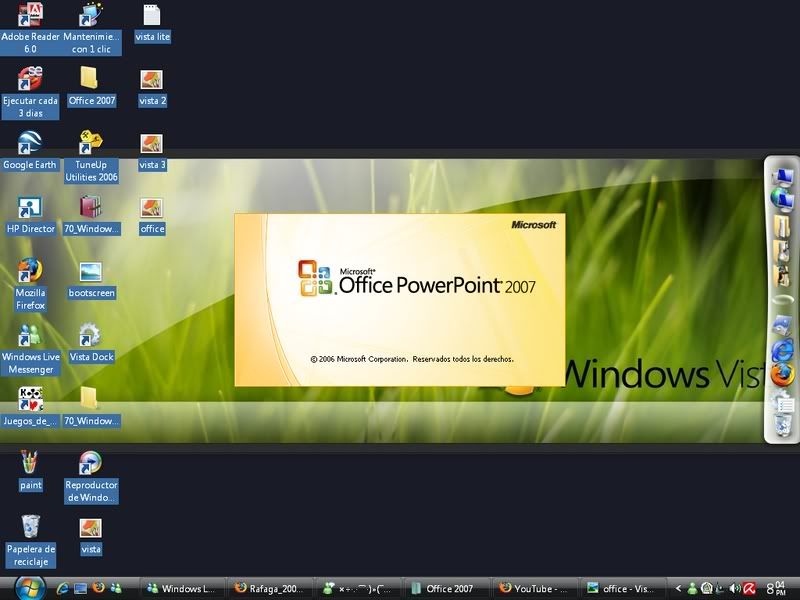Click the first folder icon in side dock
The image size is (800, 600).
point(782,225)
